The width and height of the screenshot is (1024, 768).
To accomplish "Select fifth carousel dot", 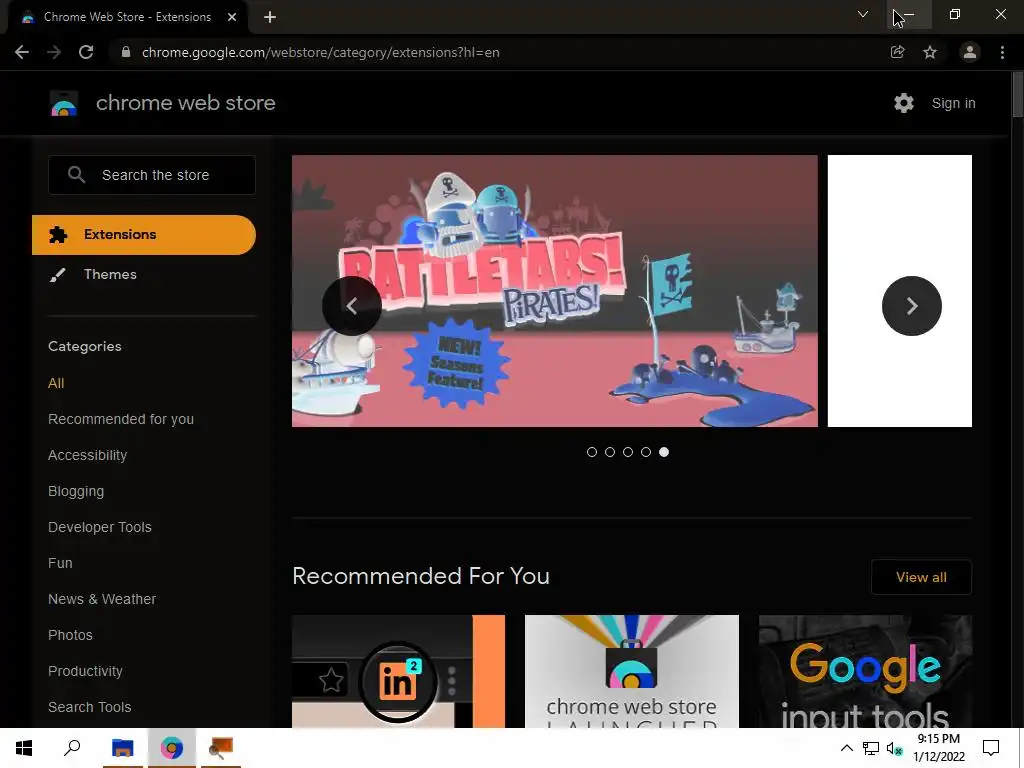I will pos(664,452).
